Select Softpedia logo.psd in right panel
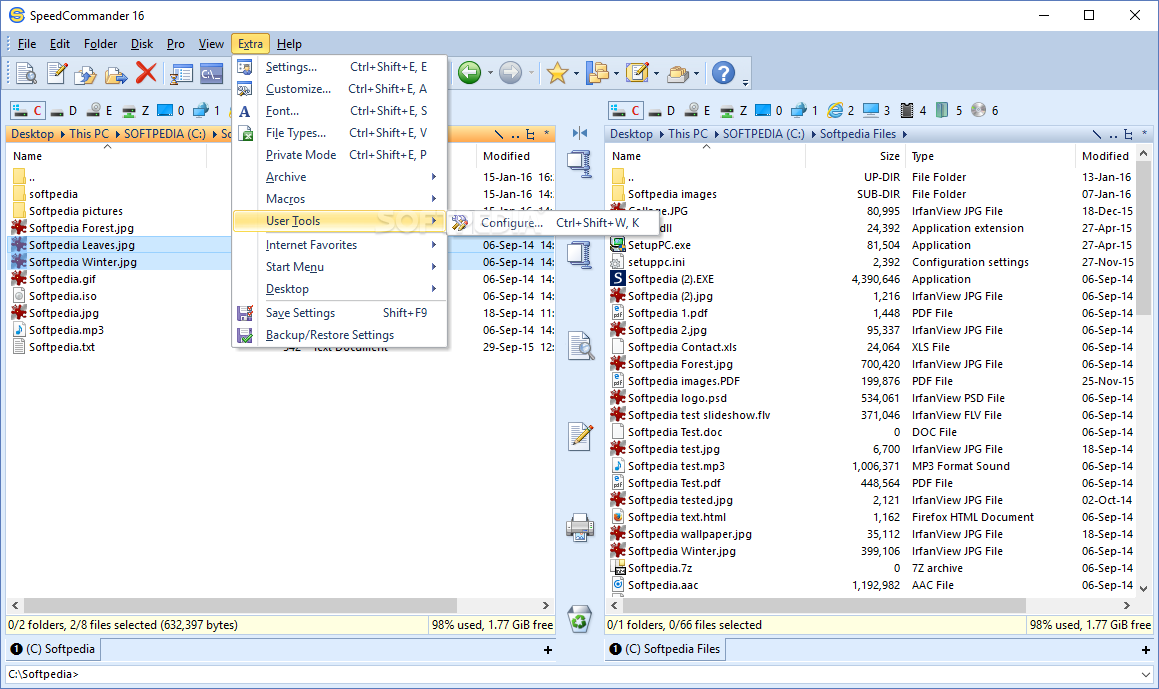Image resolution: width=1159 pixels, height=689 pixels. tap(677, 398)
